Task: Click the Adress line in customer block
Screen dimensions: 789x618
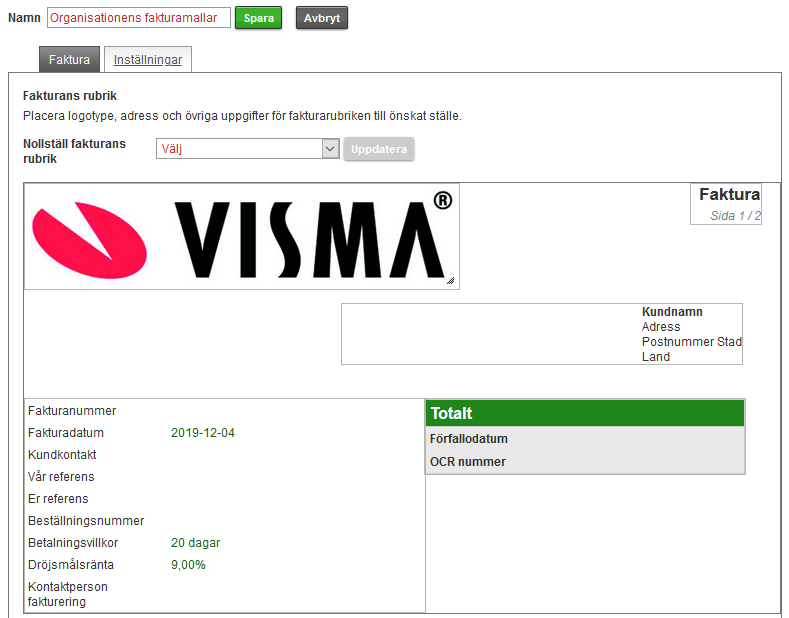Action: [x=661, y=327]
